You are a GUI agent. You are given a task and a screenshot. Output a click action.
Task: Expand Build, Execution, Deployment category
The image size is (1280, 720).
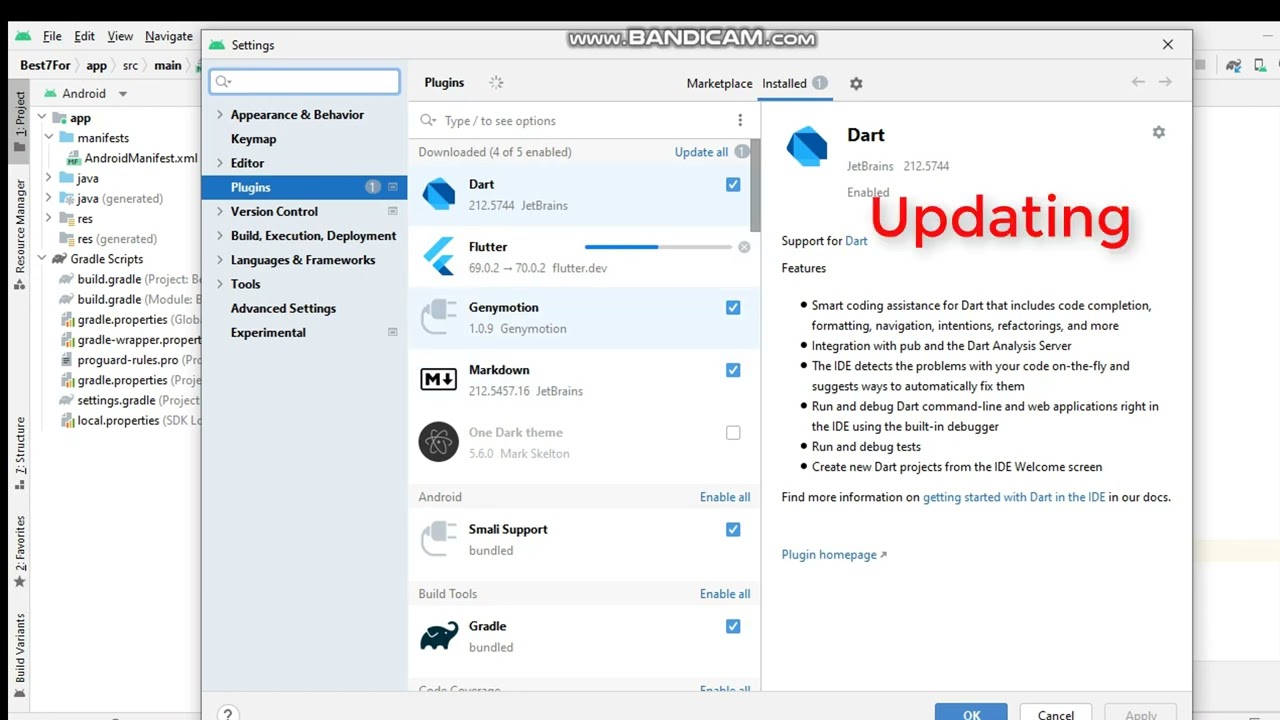(220, 236)
